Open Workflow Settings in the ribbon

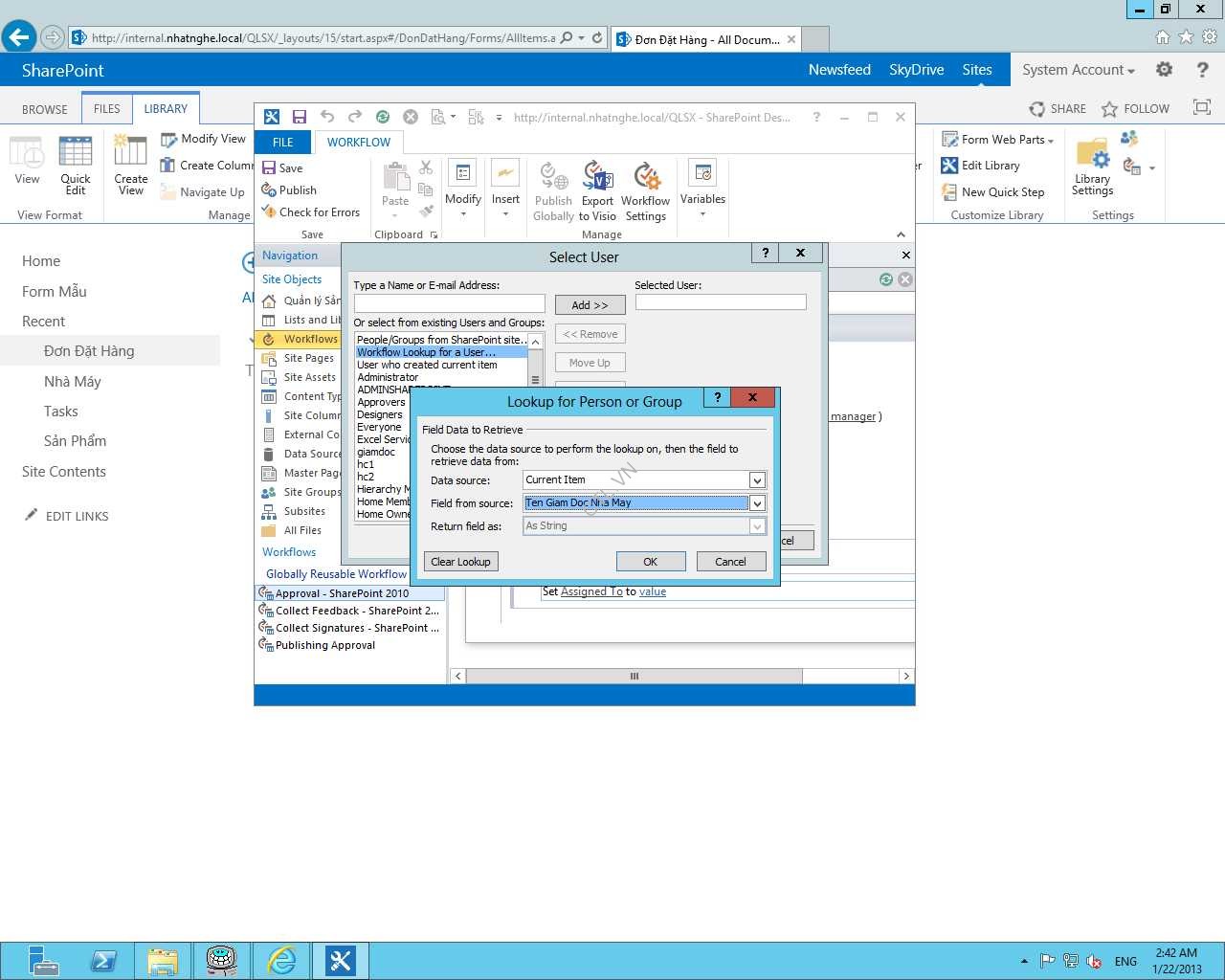[x=645, y=191]
